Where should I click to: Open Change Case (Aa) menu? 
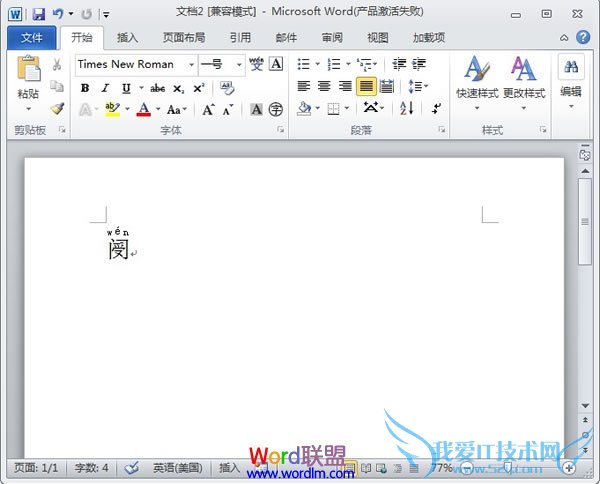176,110
